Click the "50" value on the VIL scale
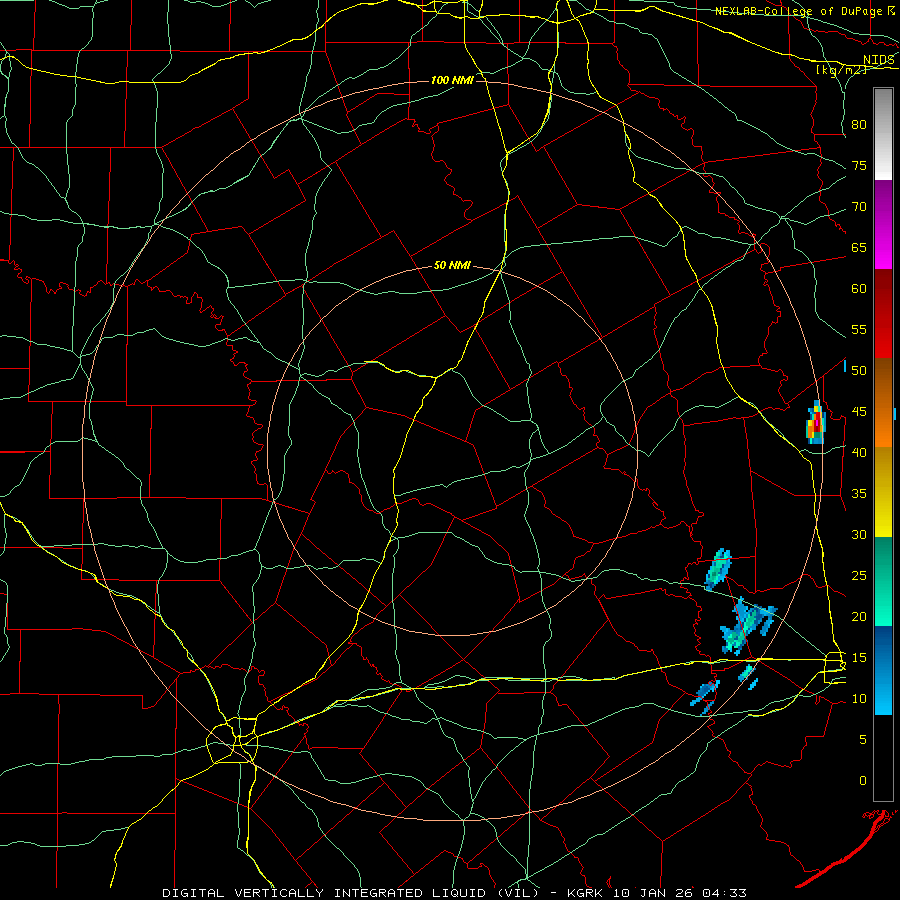 pyautogui.click(x=859, y=371)
